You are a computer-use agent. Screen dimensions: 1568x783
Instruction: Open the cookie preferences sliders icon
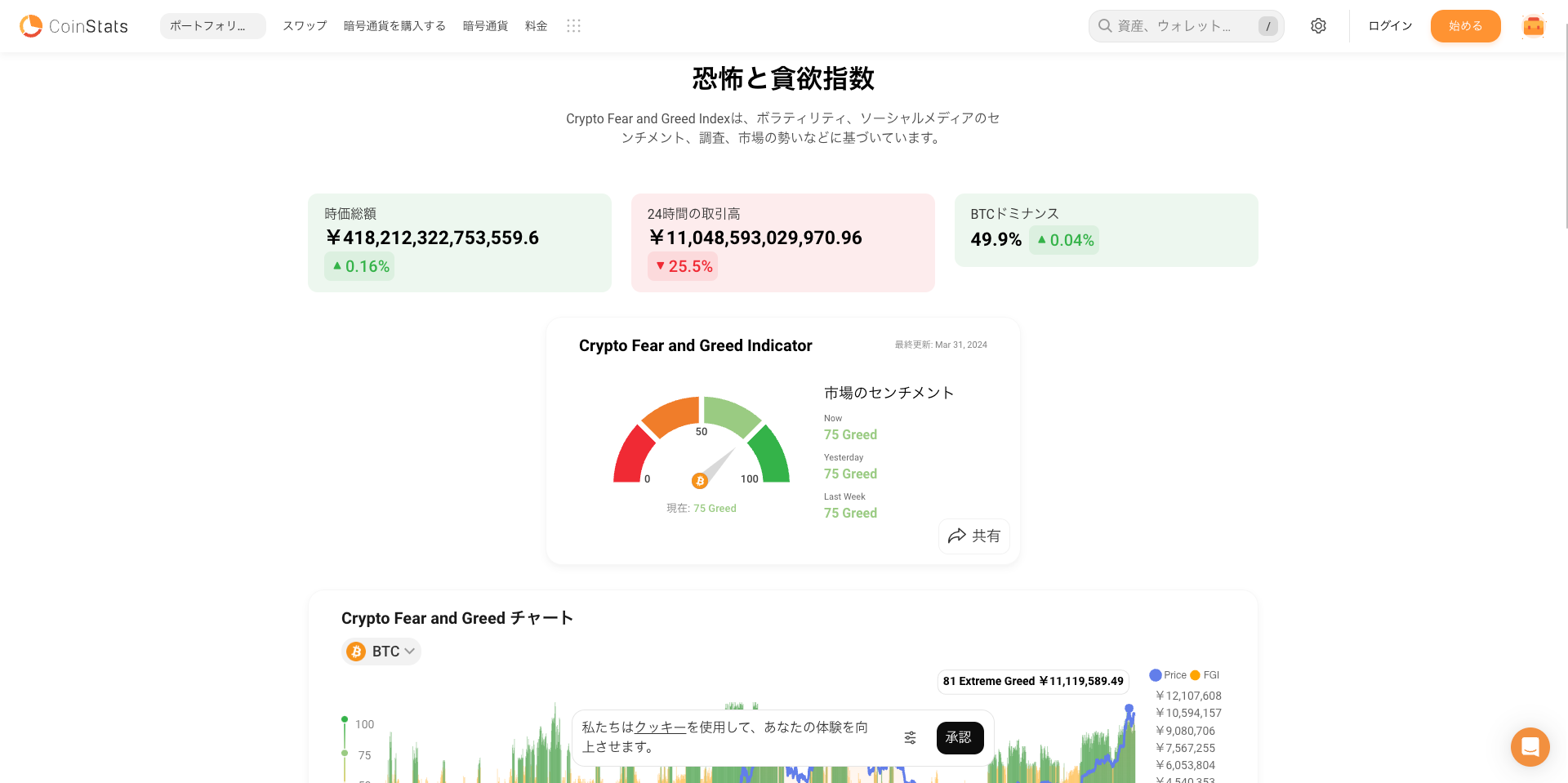(910, 737)
